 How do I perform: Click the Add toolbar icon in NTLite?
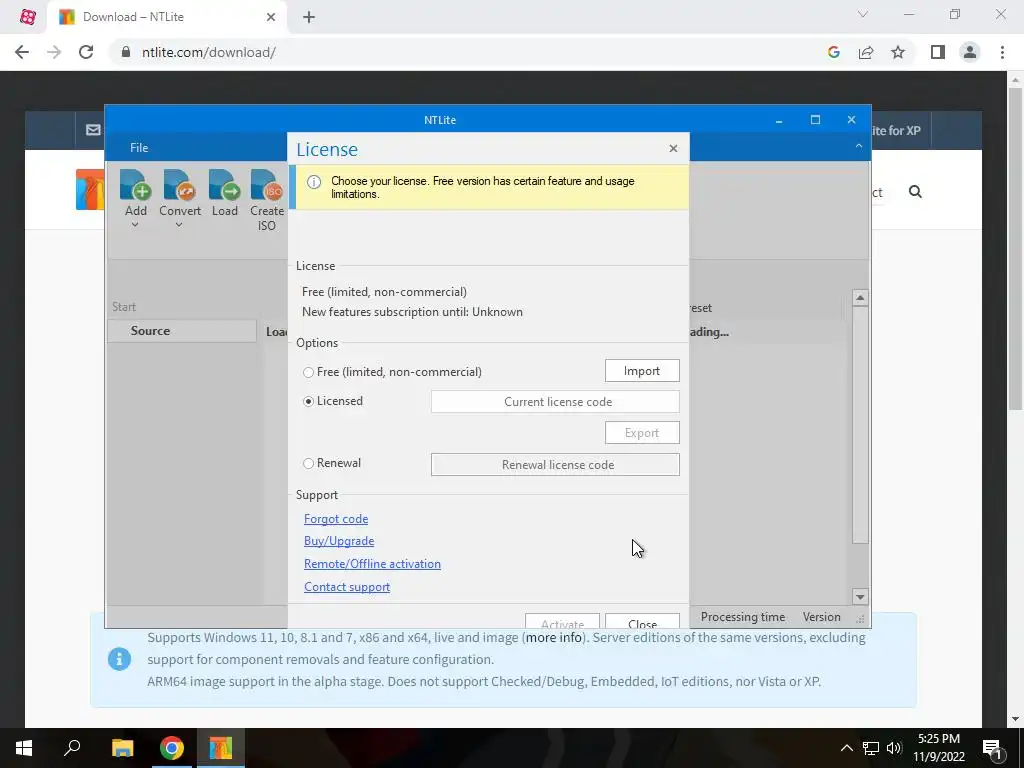click(x=136, y=185)
